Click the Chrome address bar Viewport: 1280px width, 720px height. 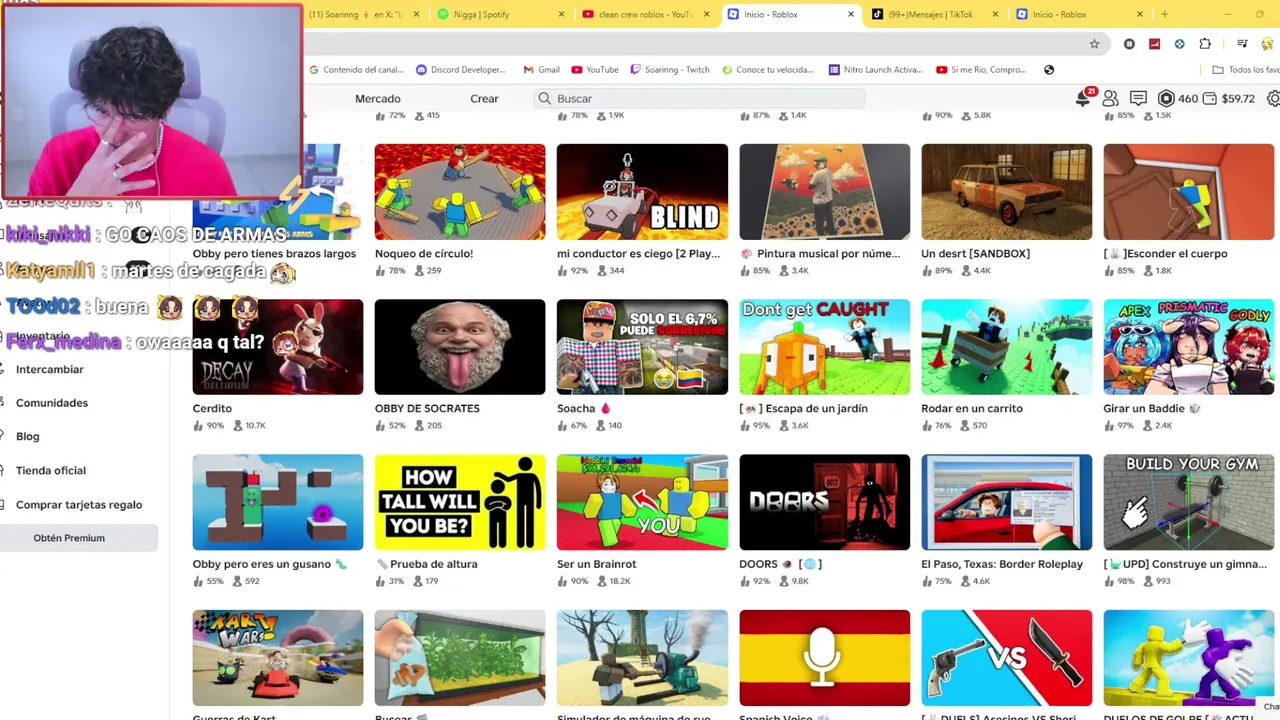690,43
